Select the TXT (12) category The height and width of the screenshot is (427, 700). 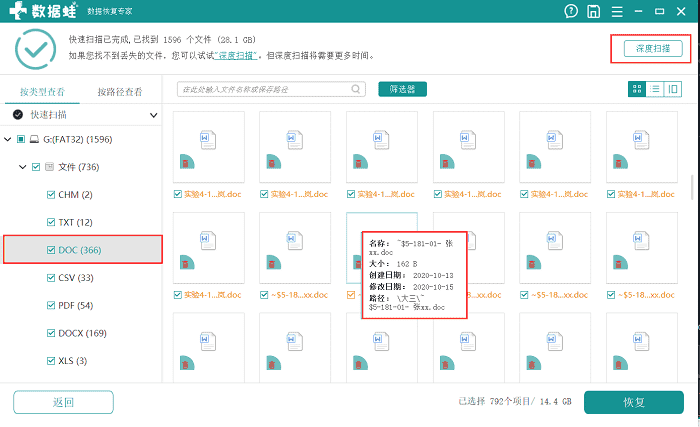[75, 222]
